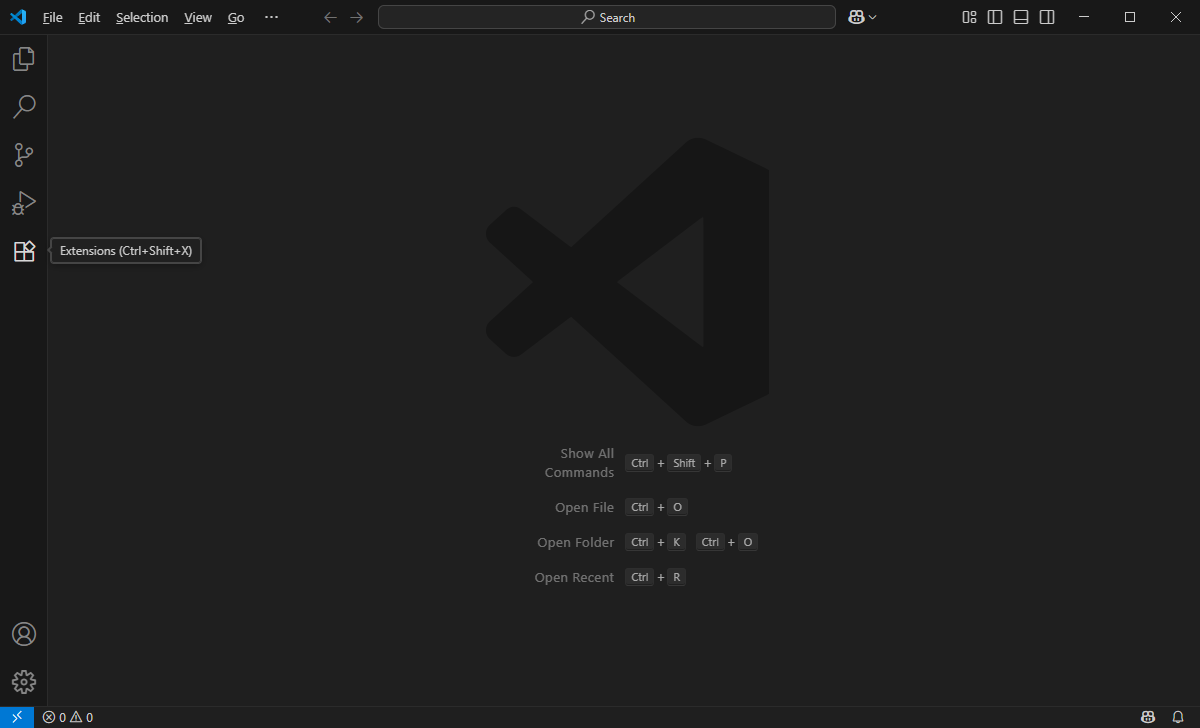Image resolution: width=1200 pixels, height=728 pixels.
Task: Open the View menu
Action: (x=198, y=17)
